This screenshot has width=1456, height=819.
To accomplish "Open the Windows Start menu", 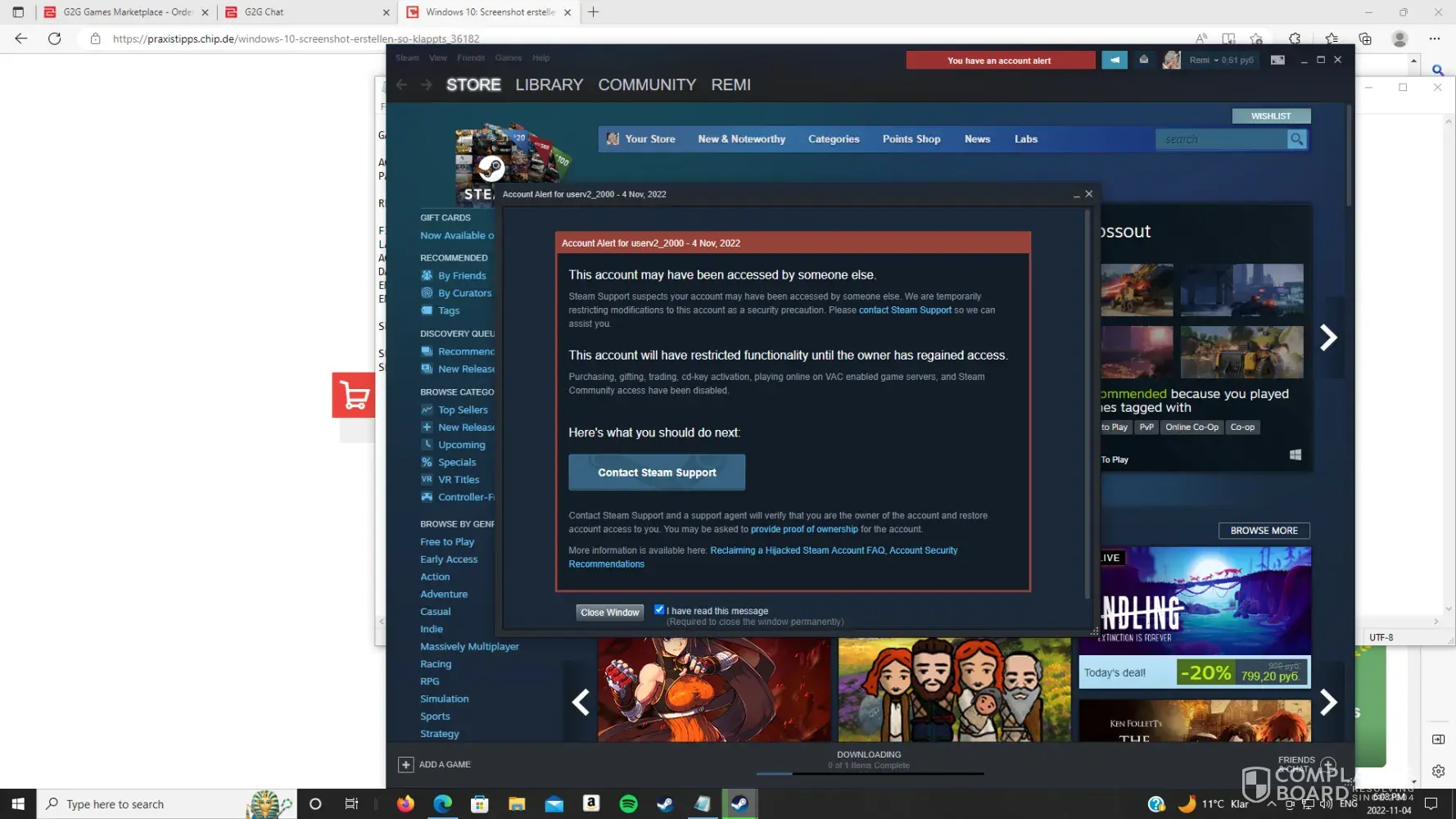I will pos(18,803).
